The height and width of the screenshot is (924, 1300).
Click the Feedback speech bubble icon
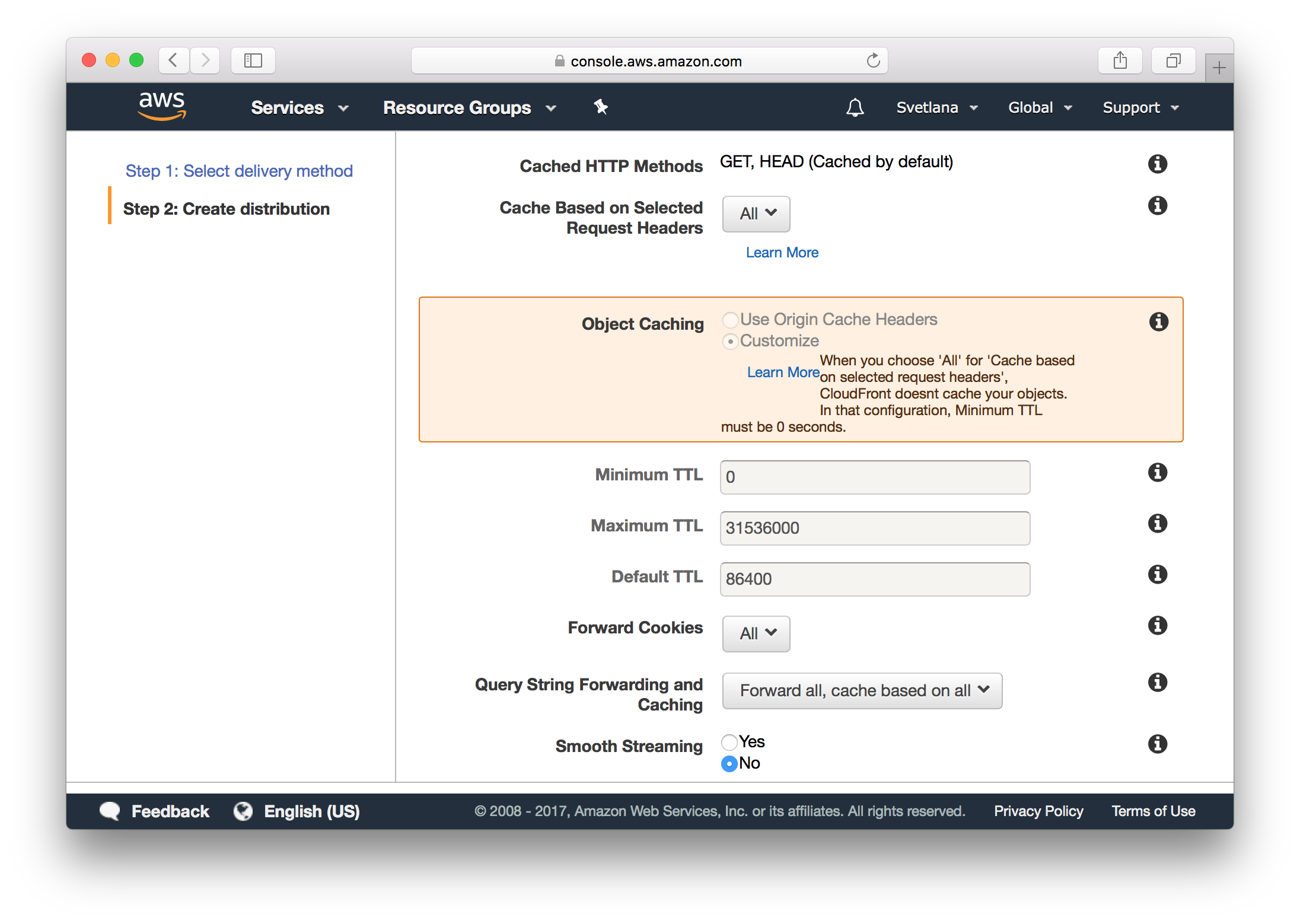pyautogui.click(x=109, y=811)
